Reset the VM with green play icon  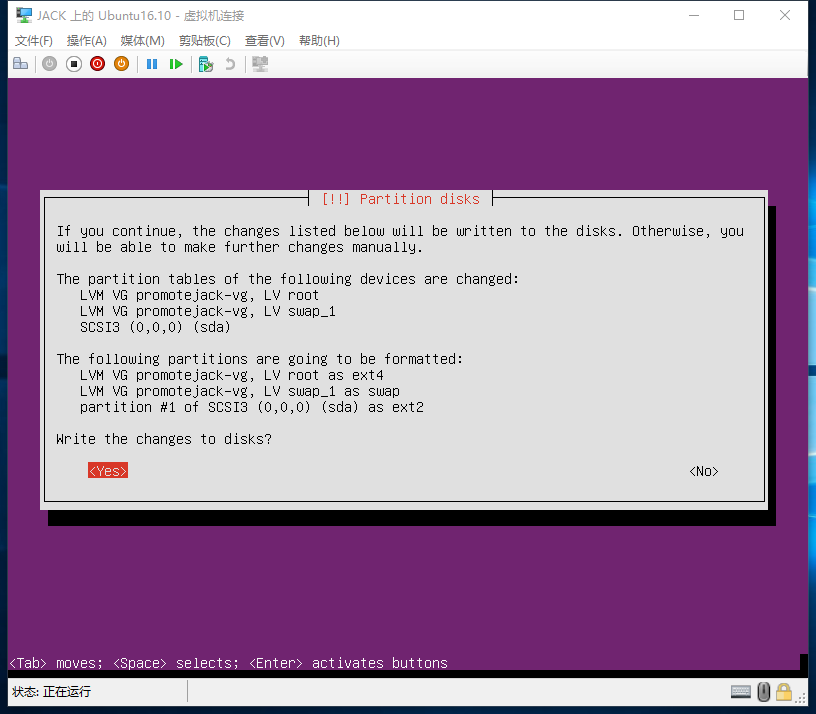(x=176, y=64)
